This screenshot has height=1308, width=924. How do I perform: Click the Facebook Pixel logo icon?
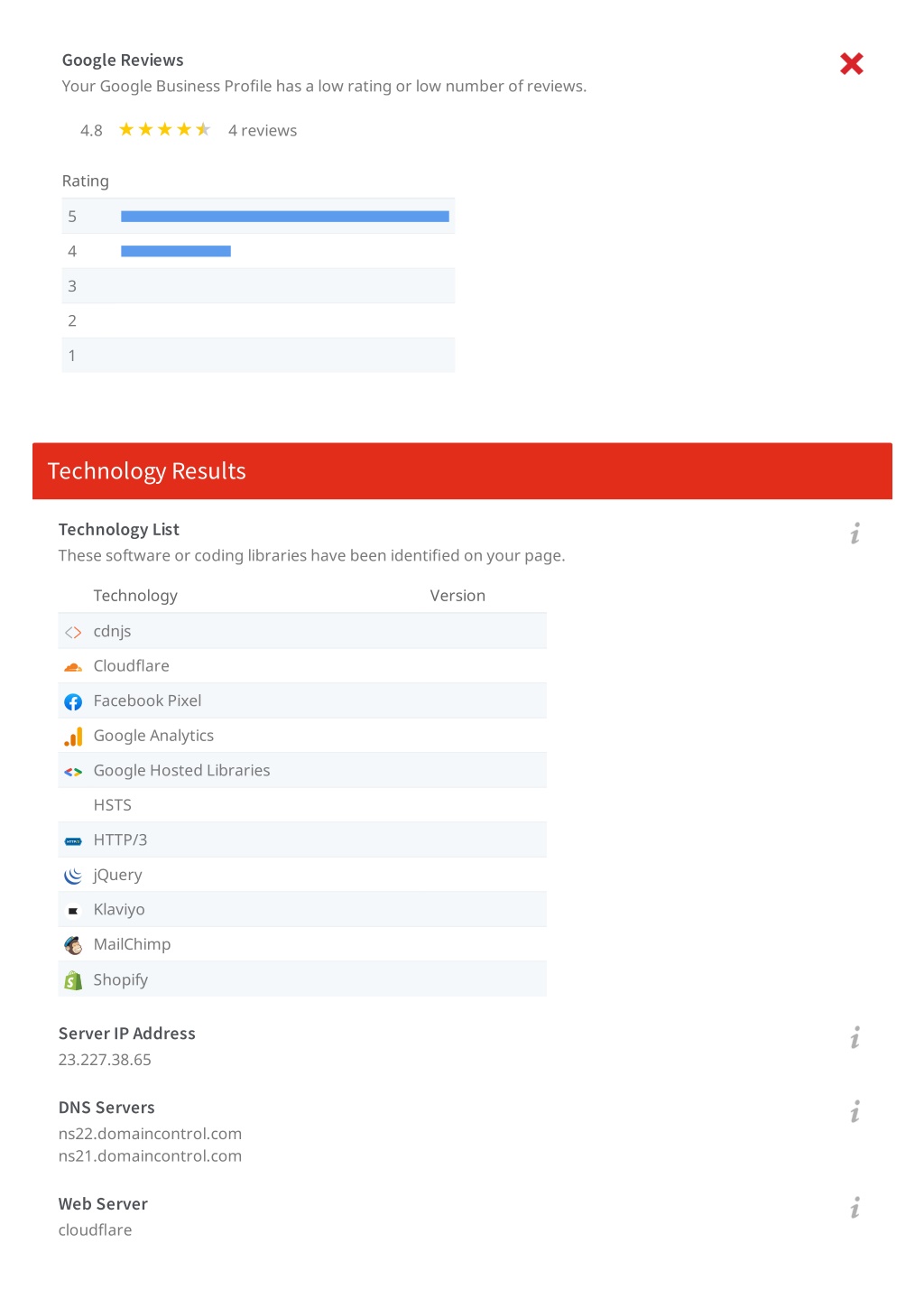point(73,701)
